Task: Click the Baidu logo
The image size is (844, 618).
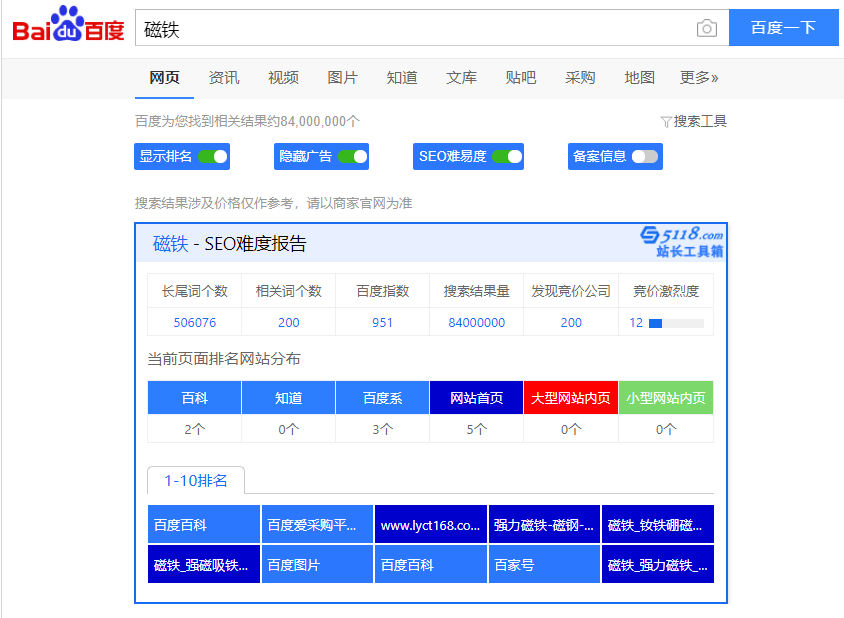Action: click(x=68, y=25)
